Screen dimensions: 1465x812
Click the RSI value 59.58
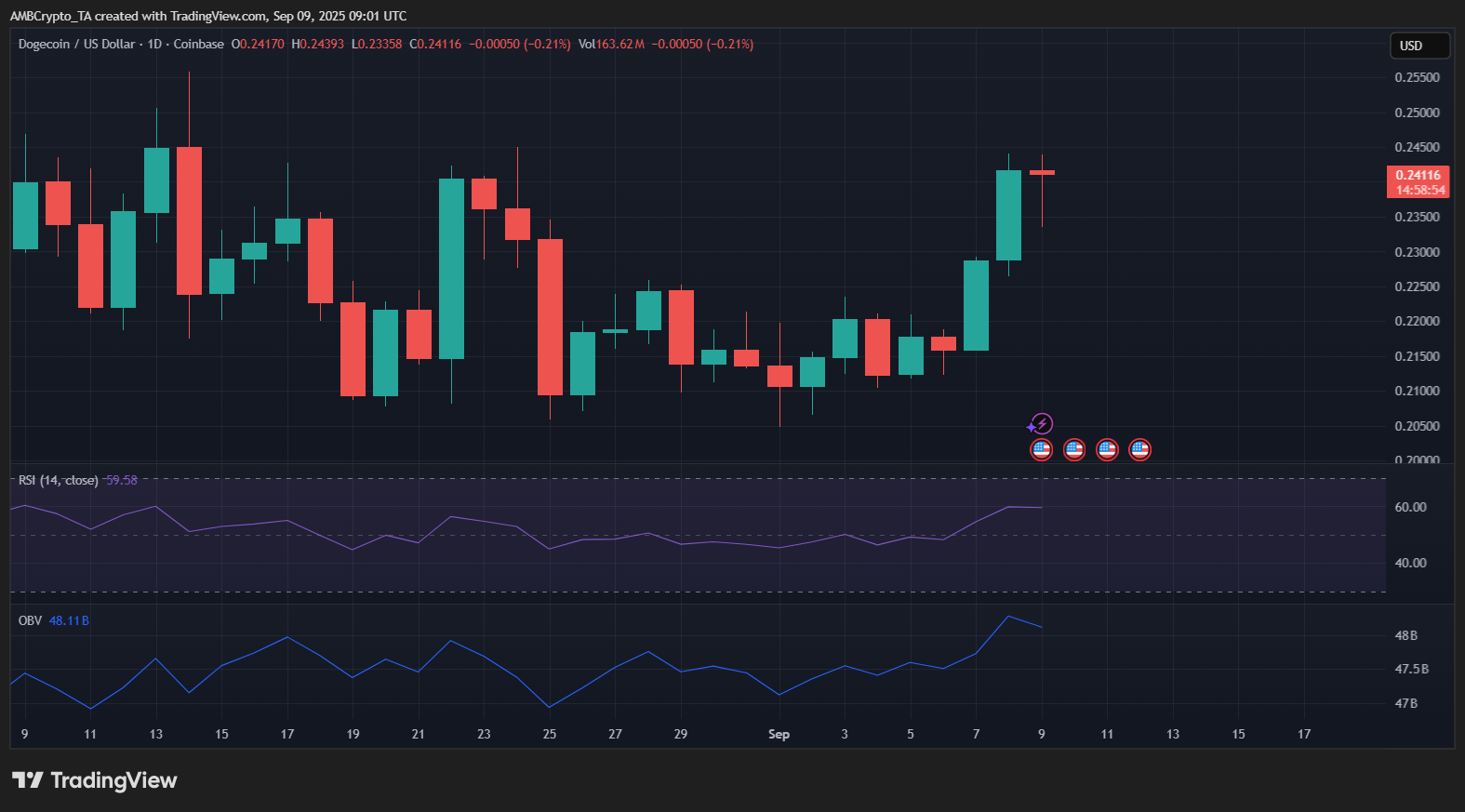point(122,480)
